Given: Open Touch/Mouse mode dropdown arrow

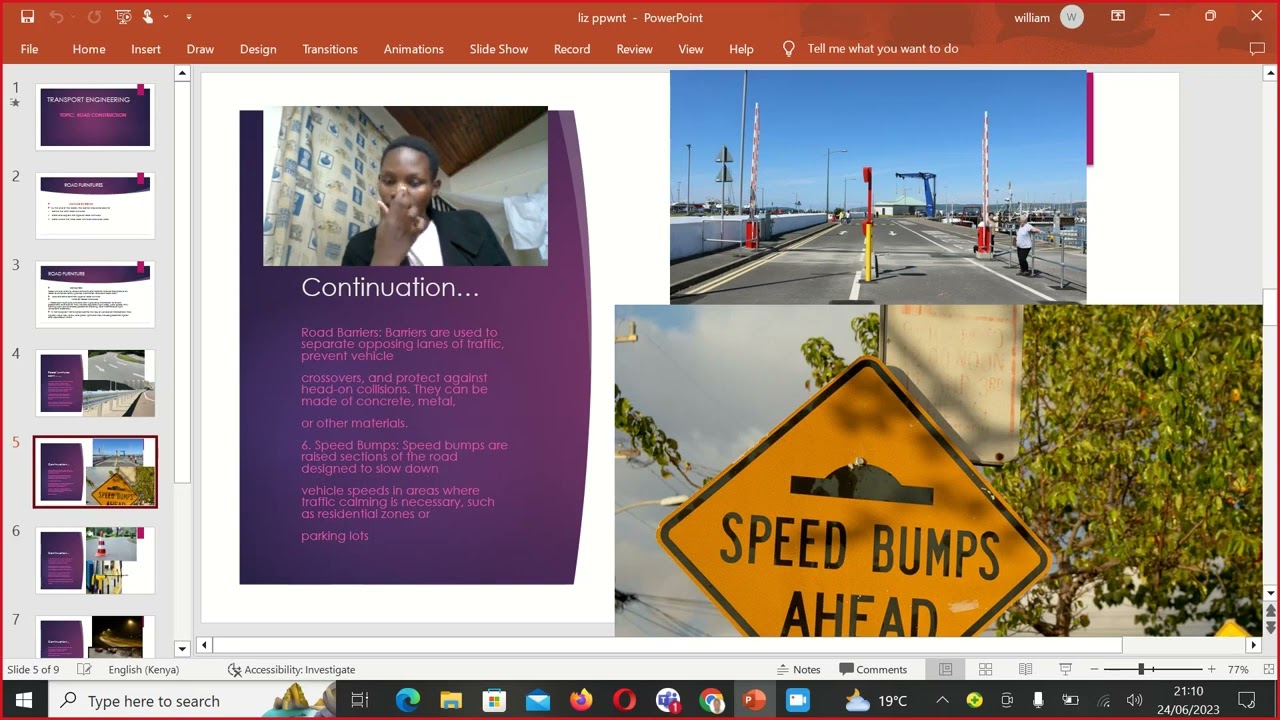Looking at the screenshot, I should 166,17.
